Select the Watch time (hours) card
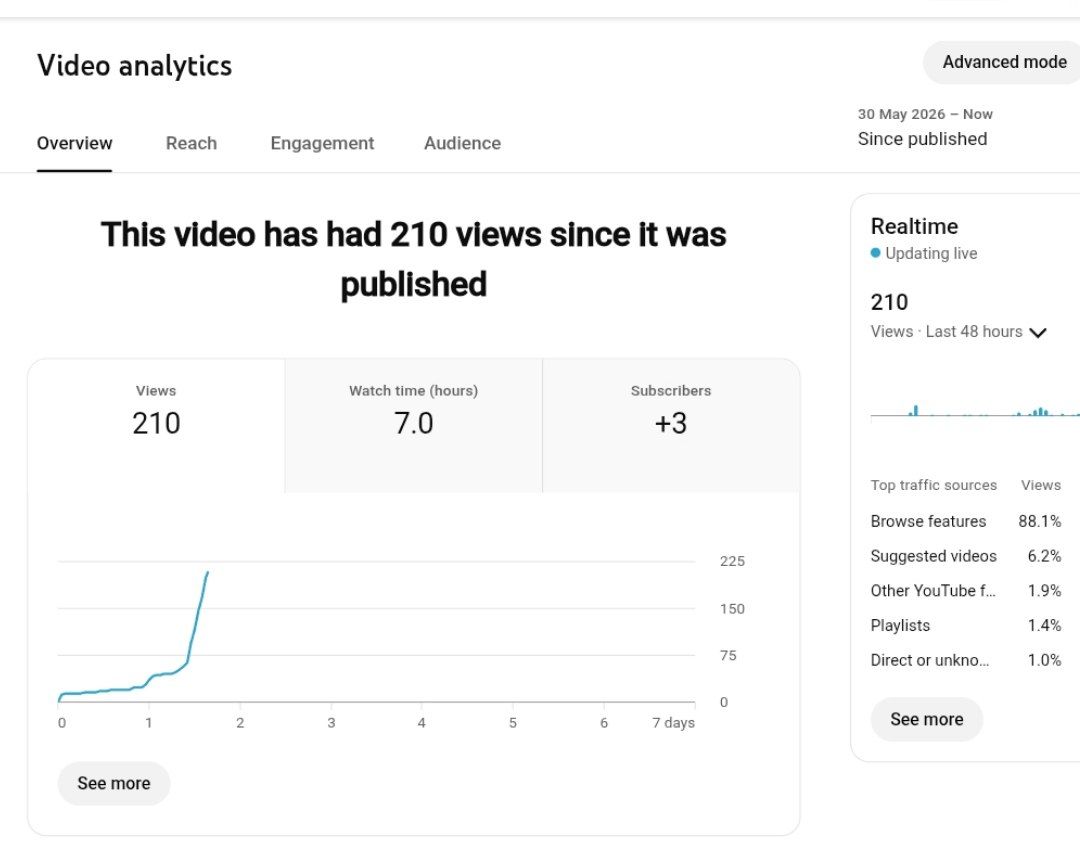Image resolution: width=1080 pixels, height=864 pixels. [x=413, y=425]
